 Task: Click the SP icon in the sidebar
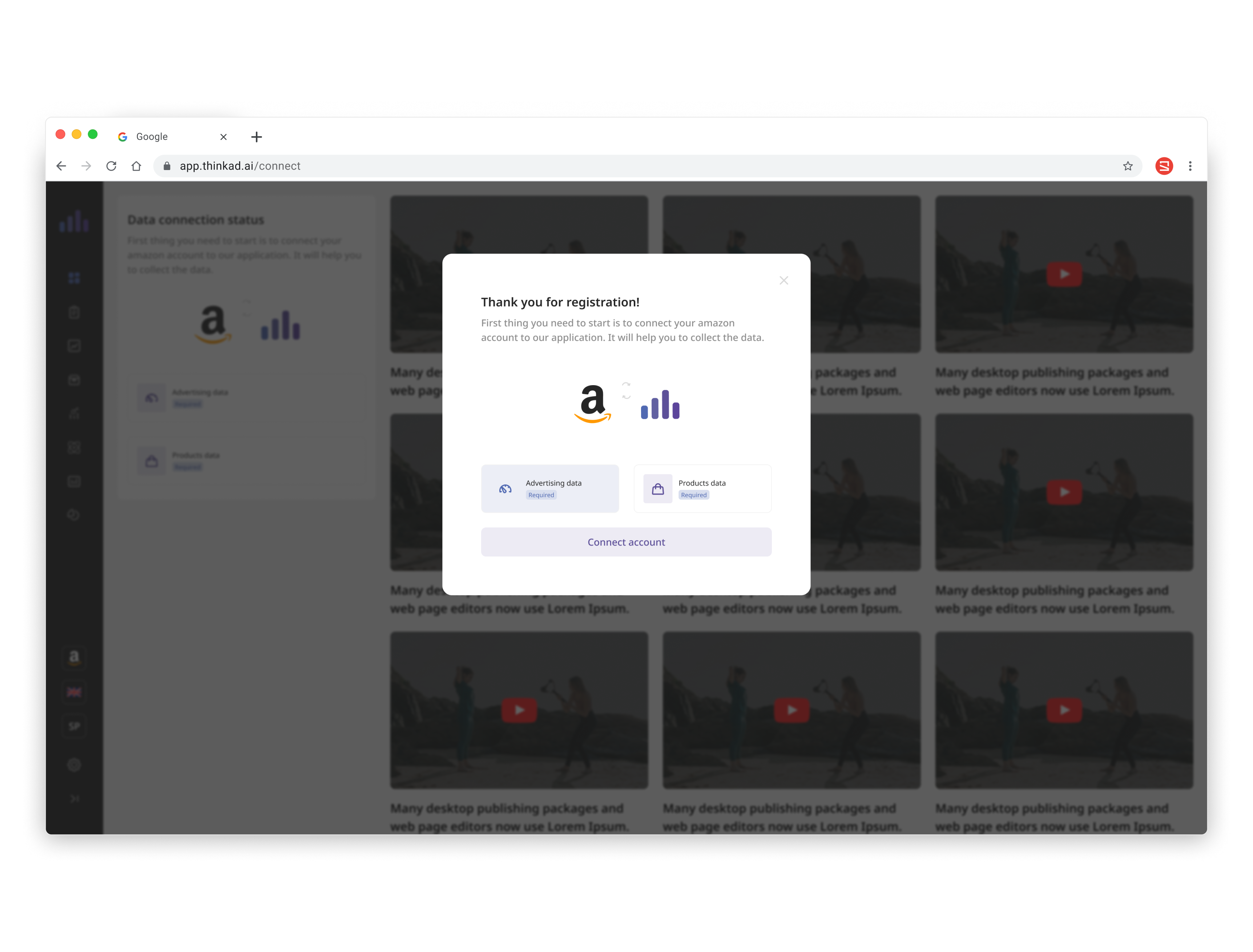coord(74,726)
